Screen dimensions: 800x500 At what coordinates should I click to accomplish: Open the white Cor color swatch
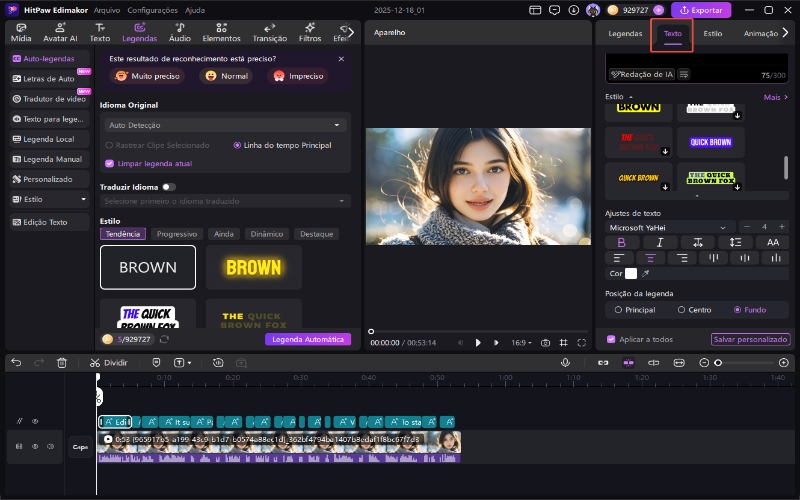631,273
